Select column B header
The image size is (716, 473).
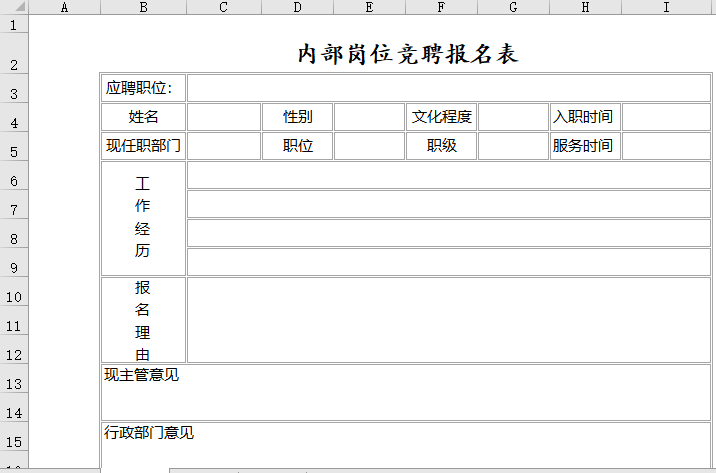(x=143, y=7)
